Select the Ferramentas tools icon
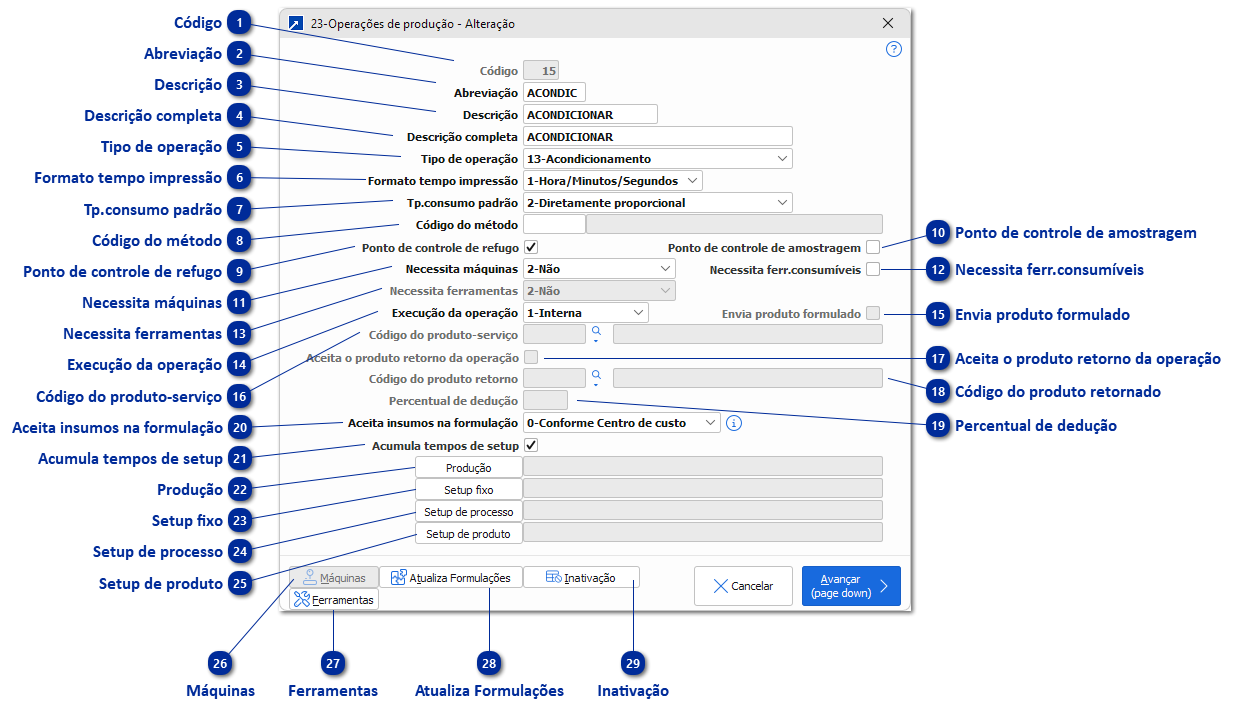Image resolution: width=1237 pixels, height=717 pixels. tap(301, 599)
